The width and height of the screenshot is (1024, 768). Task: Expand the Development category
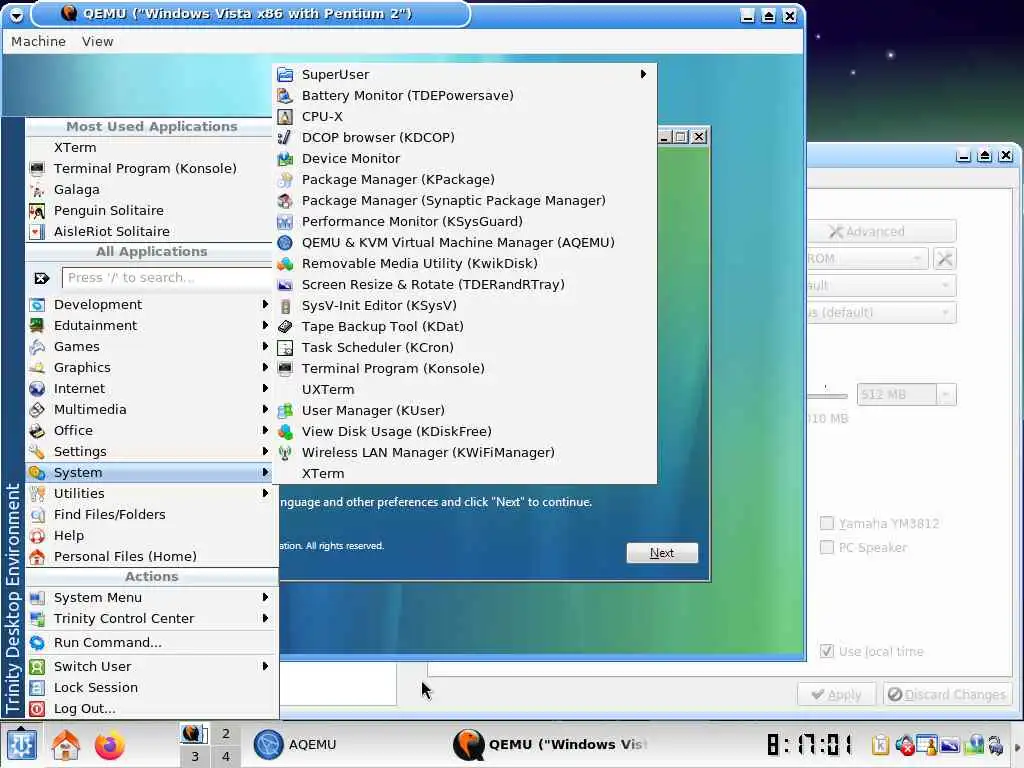pyautogui.click(x=149, y=304)
